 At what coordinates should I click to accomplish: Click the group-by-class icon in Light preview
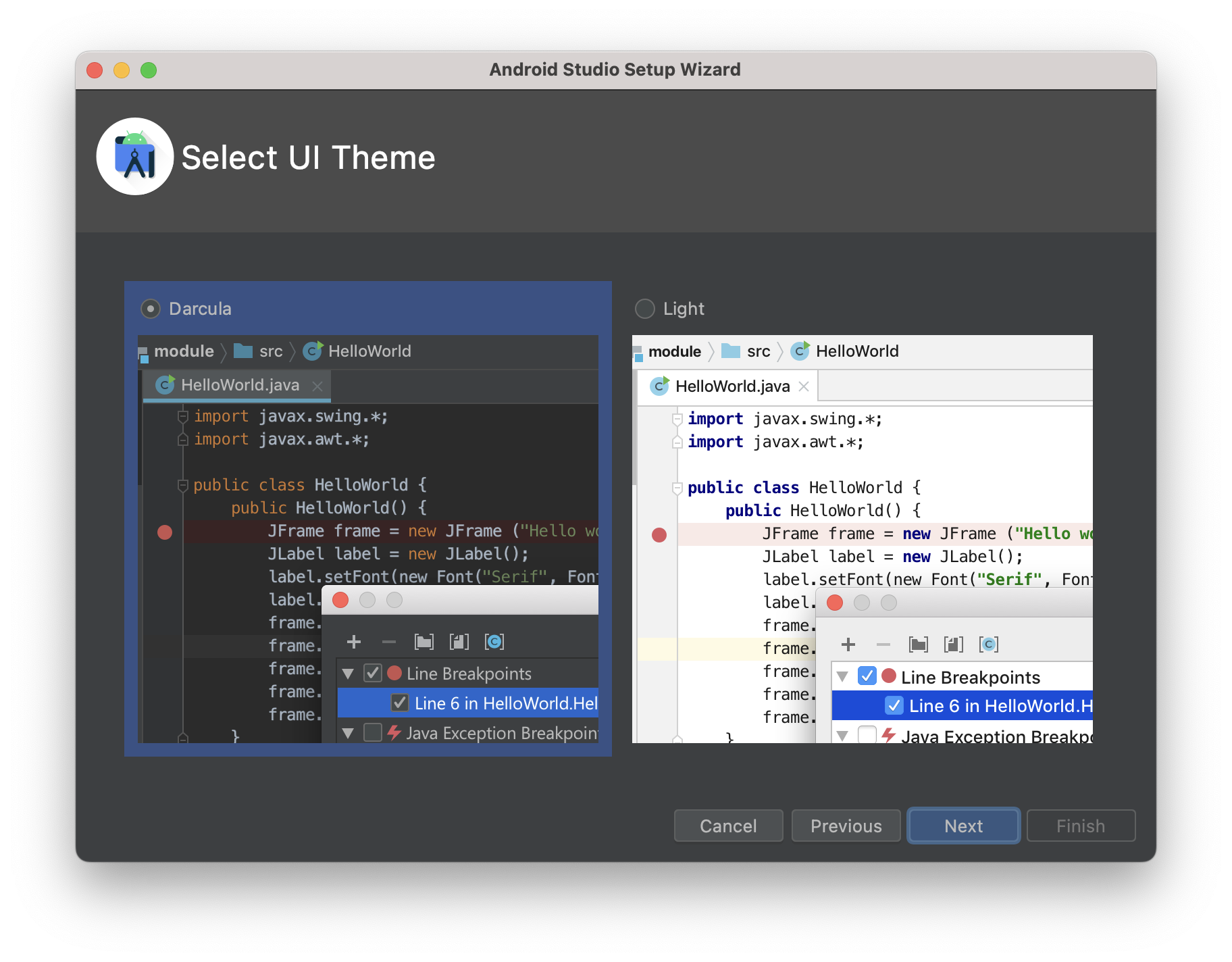pos(989,644)
